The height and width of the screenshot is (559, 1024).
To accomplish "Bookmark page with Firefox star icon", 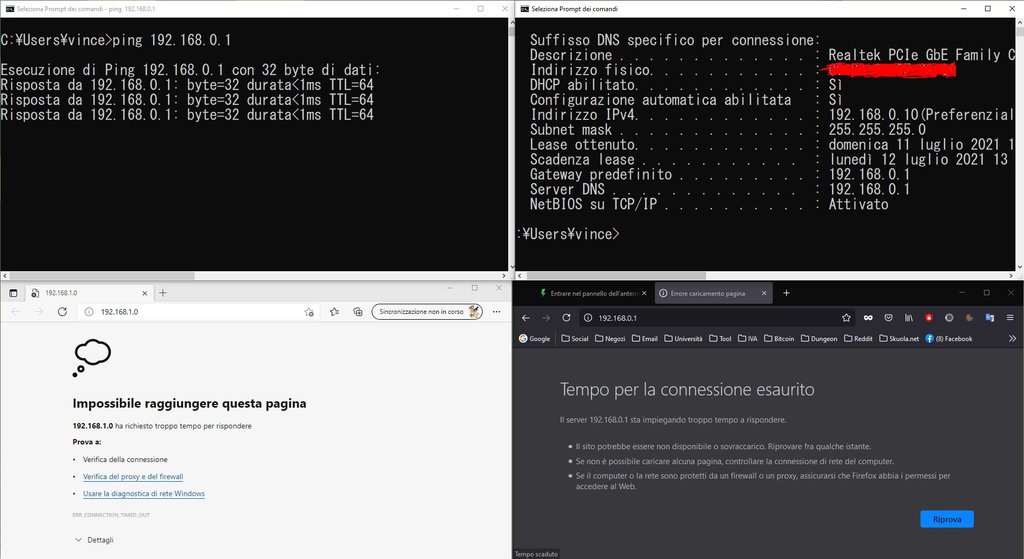I will 846,318.
